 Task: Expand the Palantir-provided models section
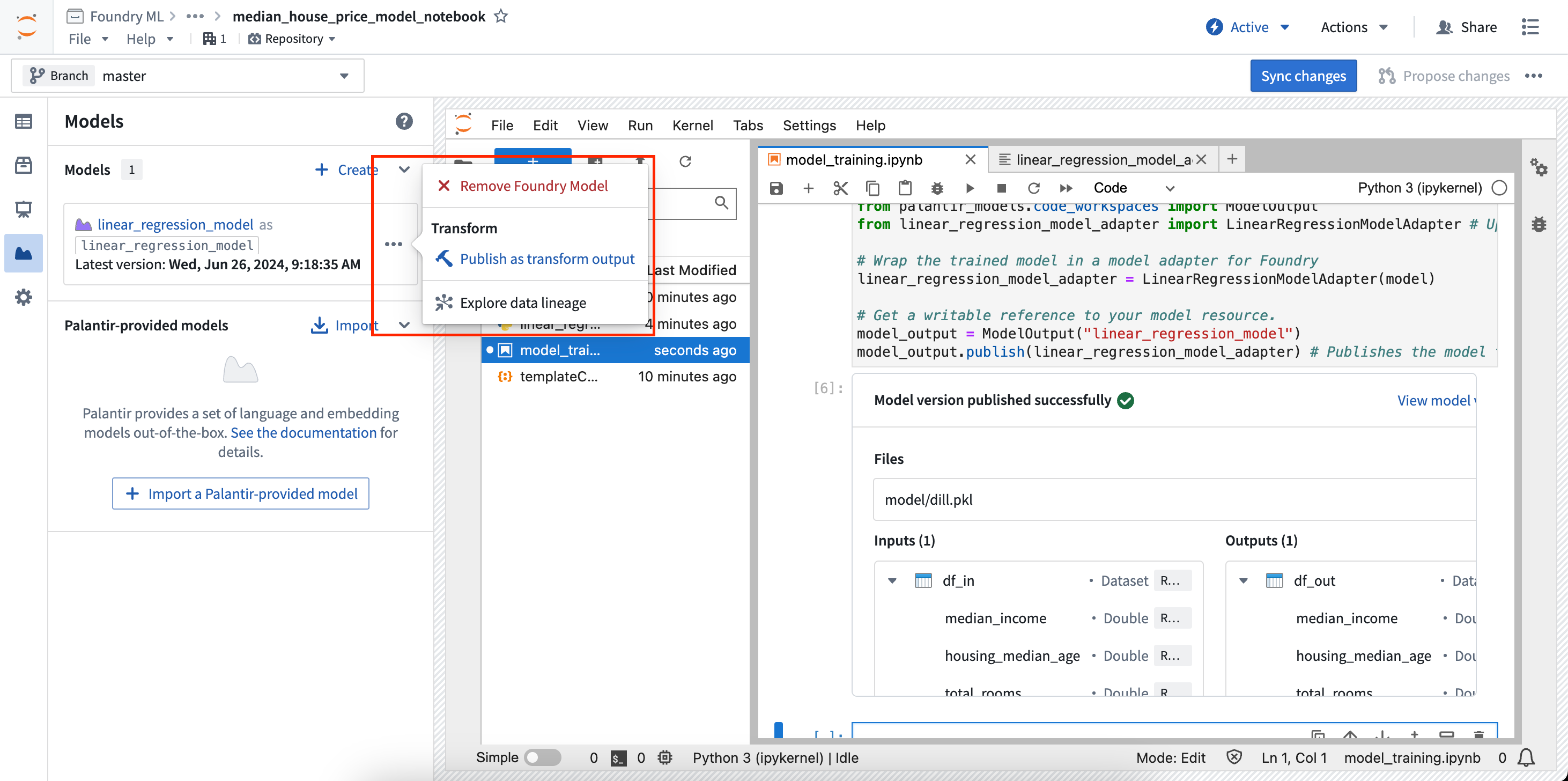pyautogui.click(x=404, y=325)
